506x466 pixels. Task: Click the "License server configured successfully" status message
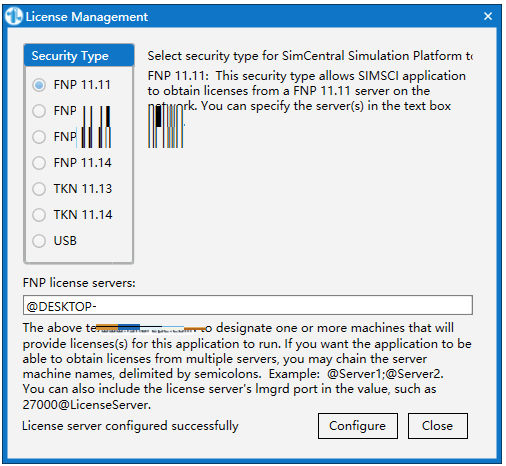pyautogui.click(x=130, y=426)
